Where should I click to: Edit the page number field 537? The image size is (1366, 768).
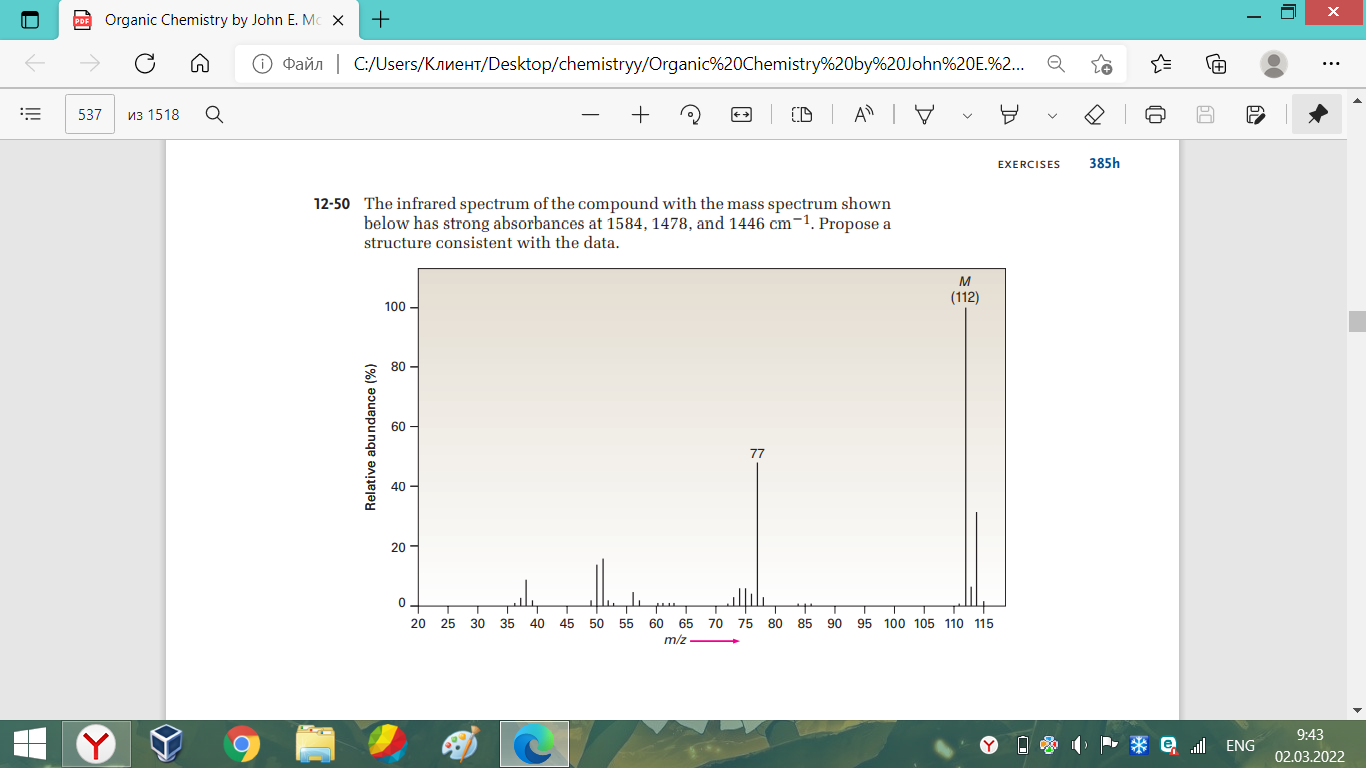pos(90,114)
